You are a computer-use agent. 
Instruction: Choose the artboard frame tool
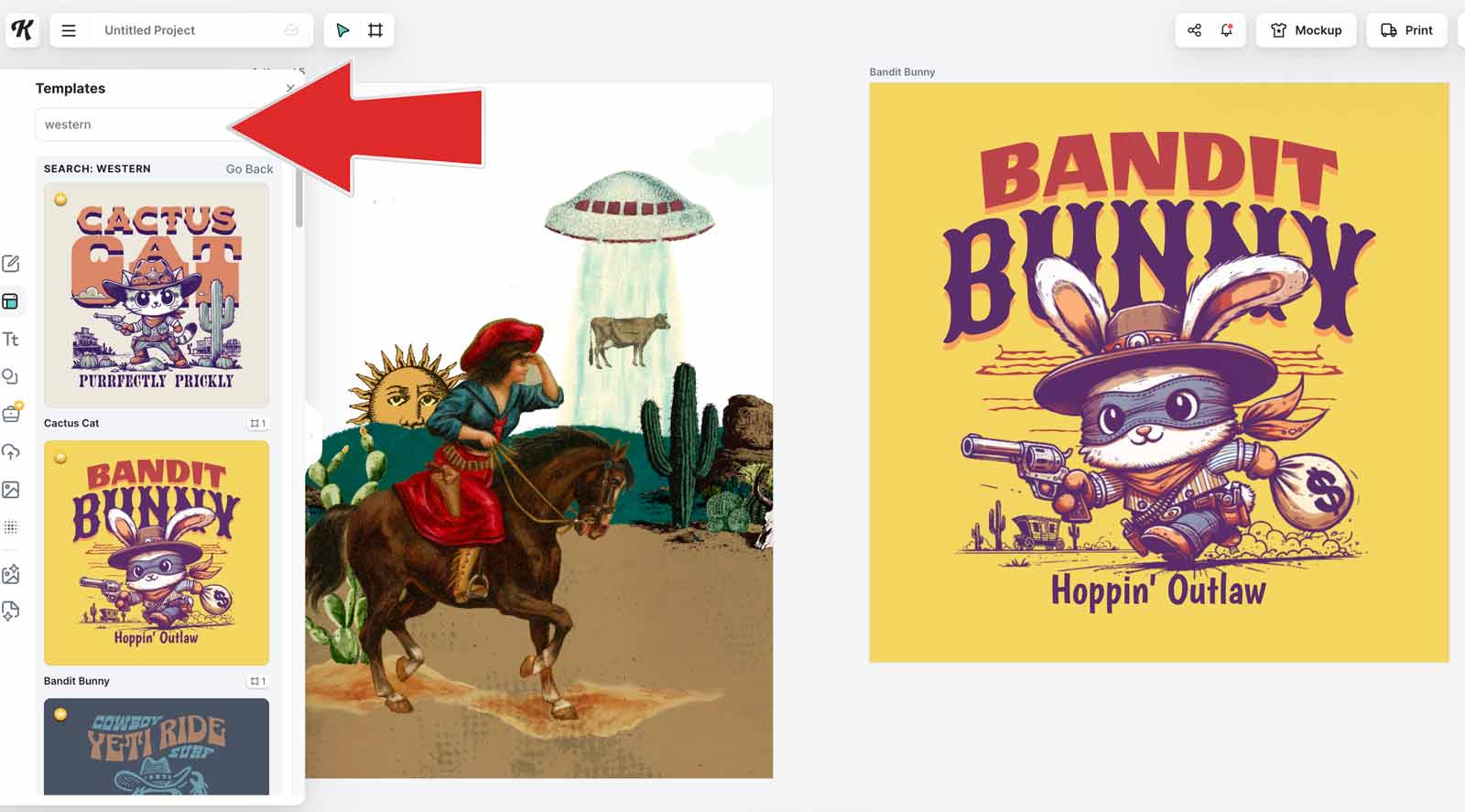(375, 30)
